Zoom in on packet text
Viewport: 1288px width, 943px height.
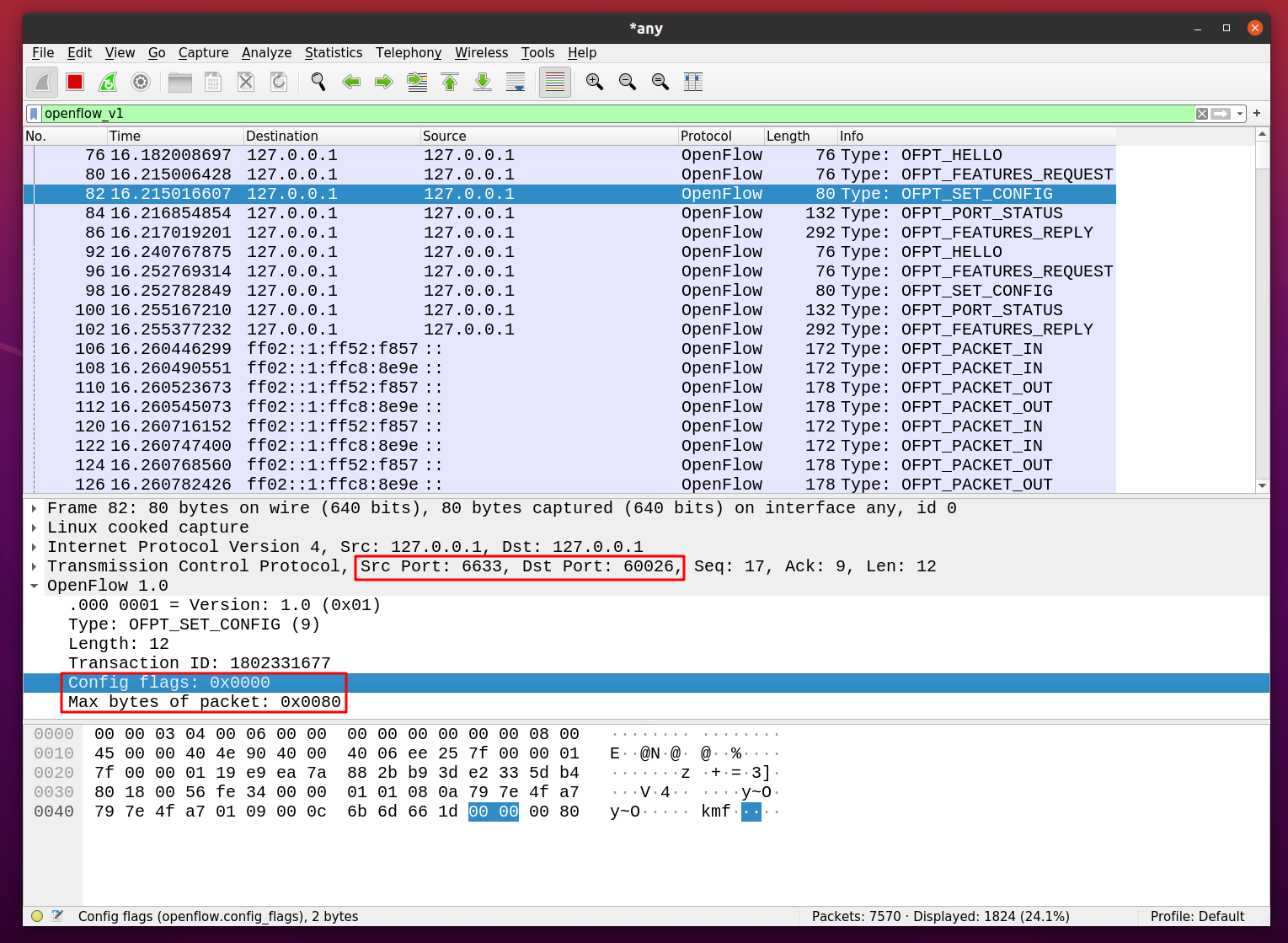pos(595,82)
